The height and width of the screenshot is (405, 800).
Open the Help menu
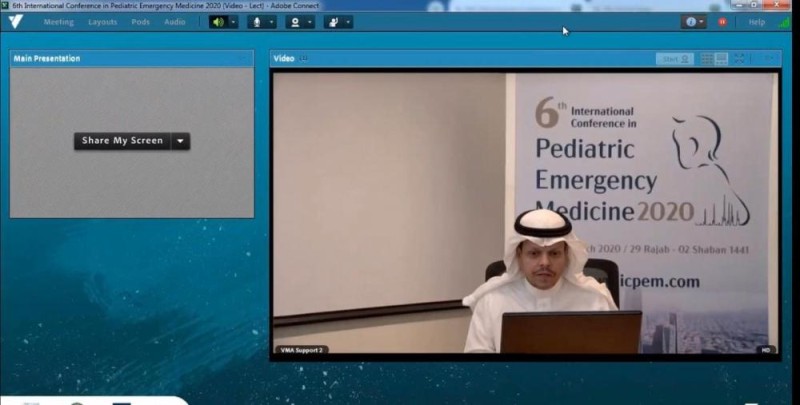(x=757, y=22)
